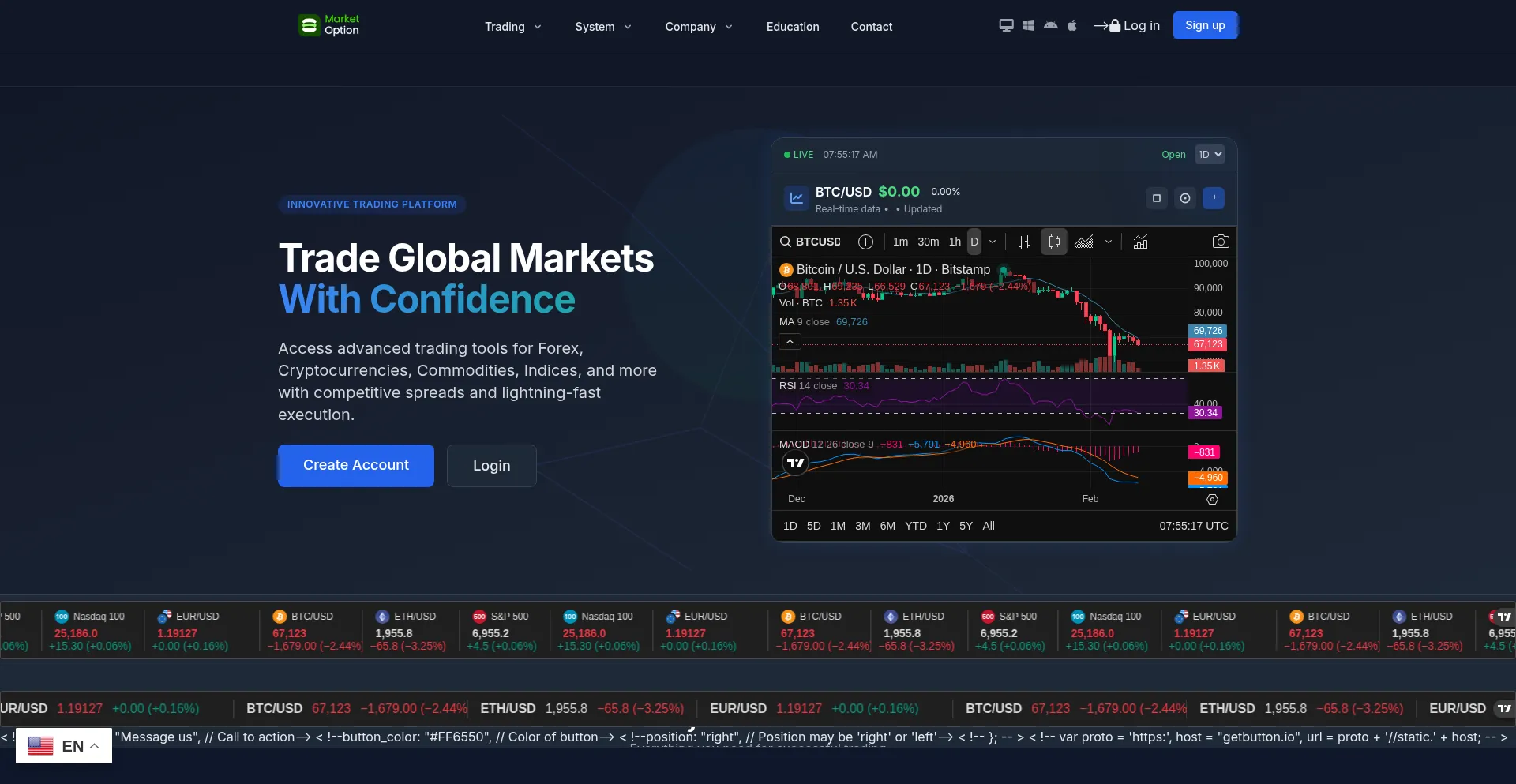Select the Area chart style icon
This screenshot has width=1516, height=784.
(x=1084, y=242)
